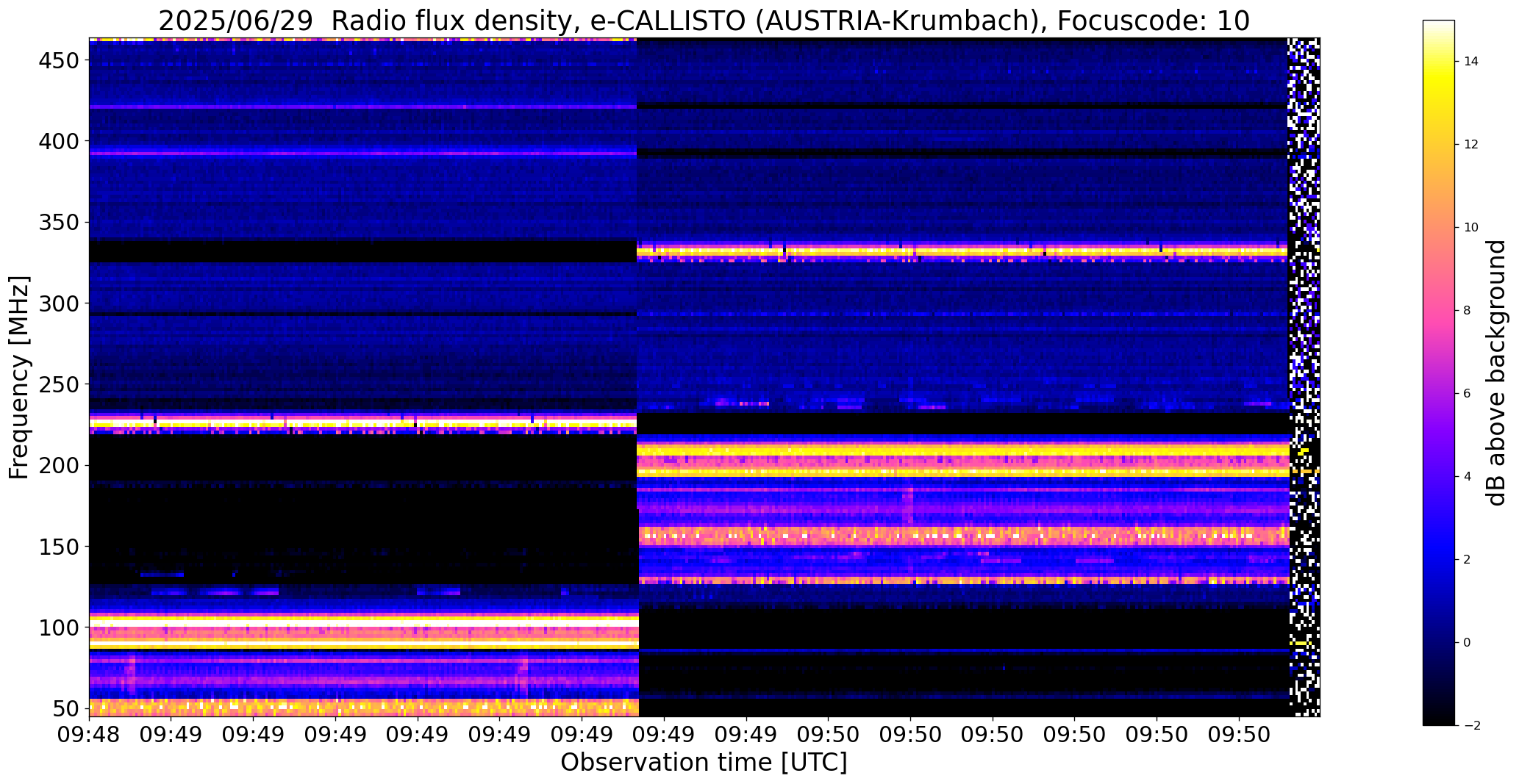Click the 350 frequency tick label

click(x=59, y=222)
